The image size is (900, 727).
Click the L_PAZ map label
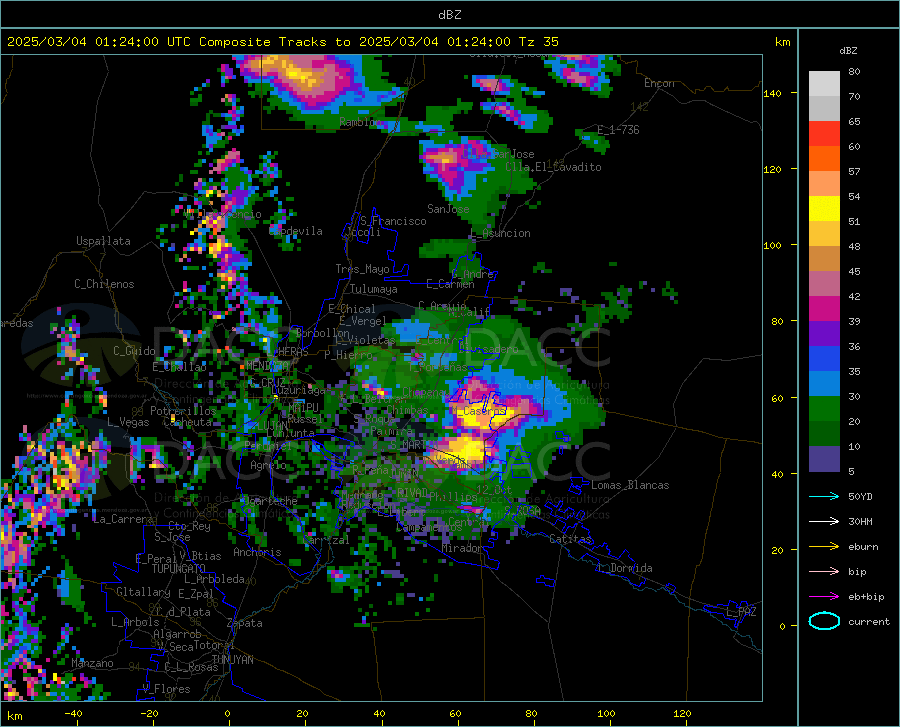click(x=741, y=612)
